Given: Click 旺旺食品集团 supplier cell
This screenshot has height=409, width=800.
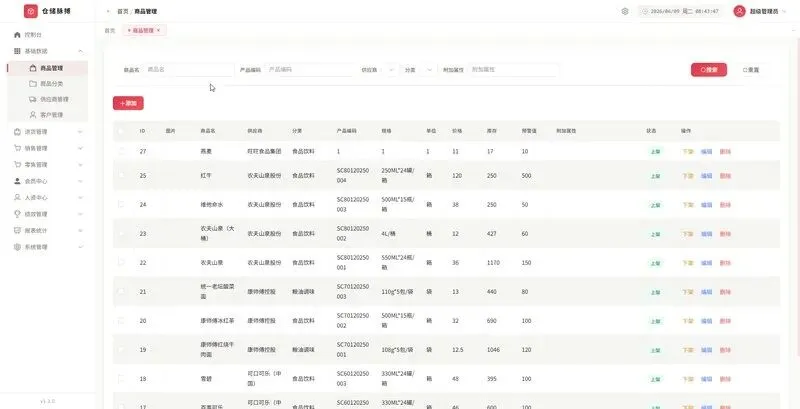Looking at the screenshot, I should point(264,151).
